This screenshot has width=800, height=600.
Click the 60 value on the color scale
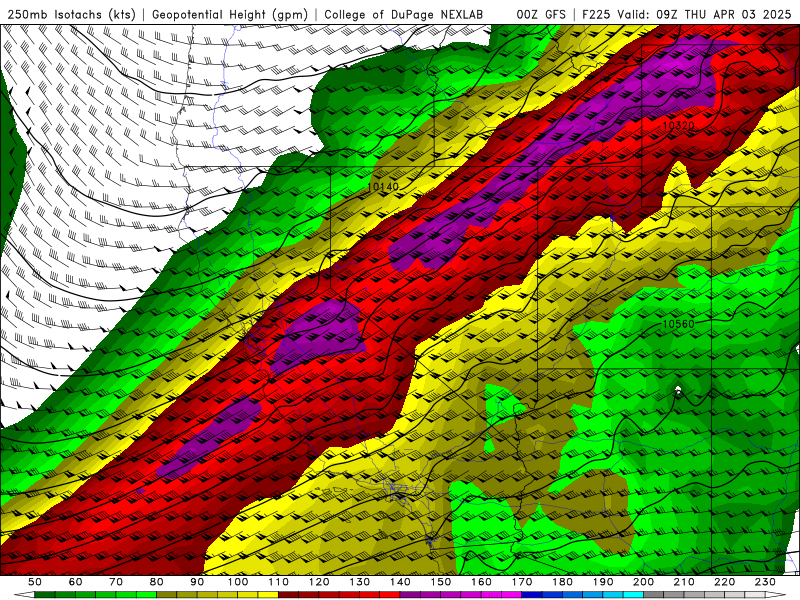pyautogui.click(x=75, y=582)
